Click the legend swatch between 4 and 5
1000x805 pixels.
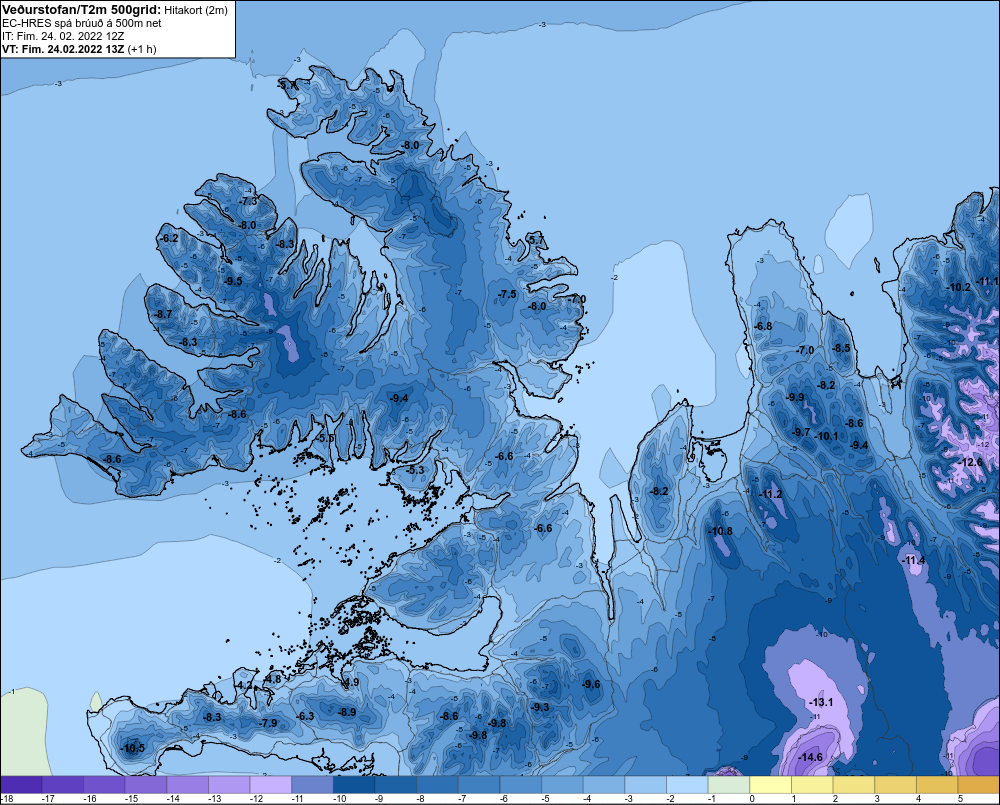pos(937,785)
